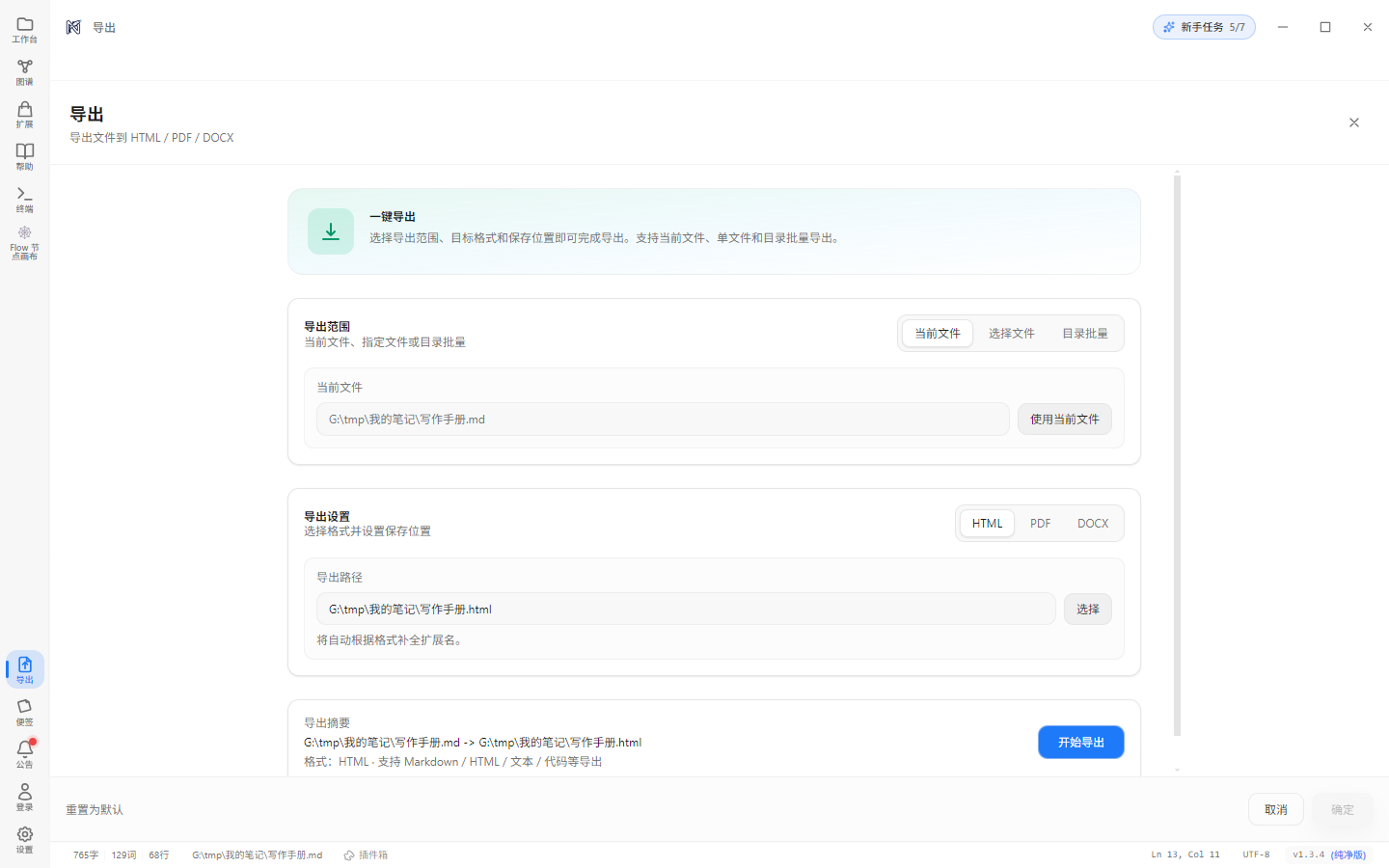
Task: Open the 图谱 graph view
Action: tap(25, 72)
